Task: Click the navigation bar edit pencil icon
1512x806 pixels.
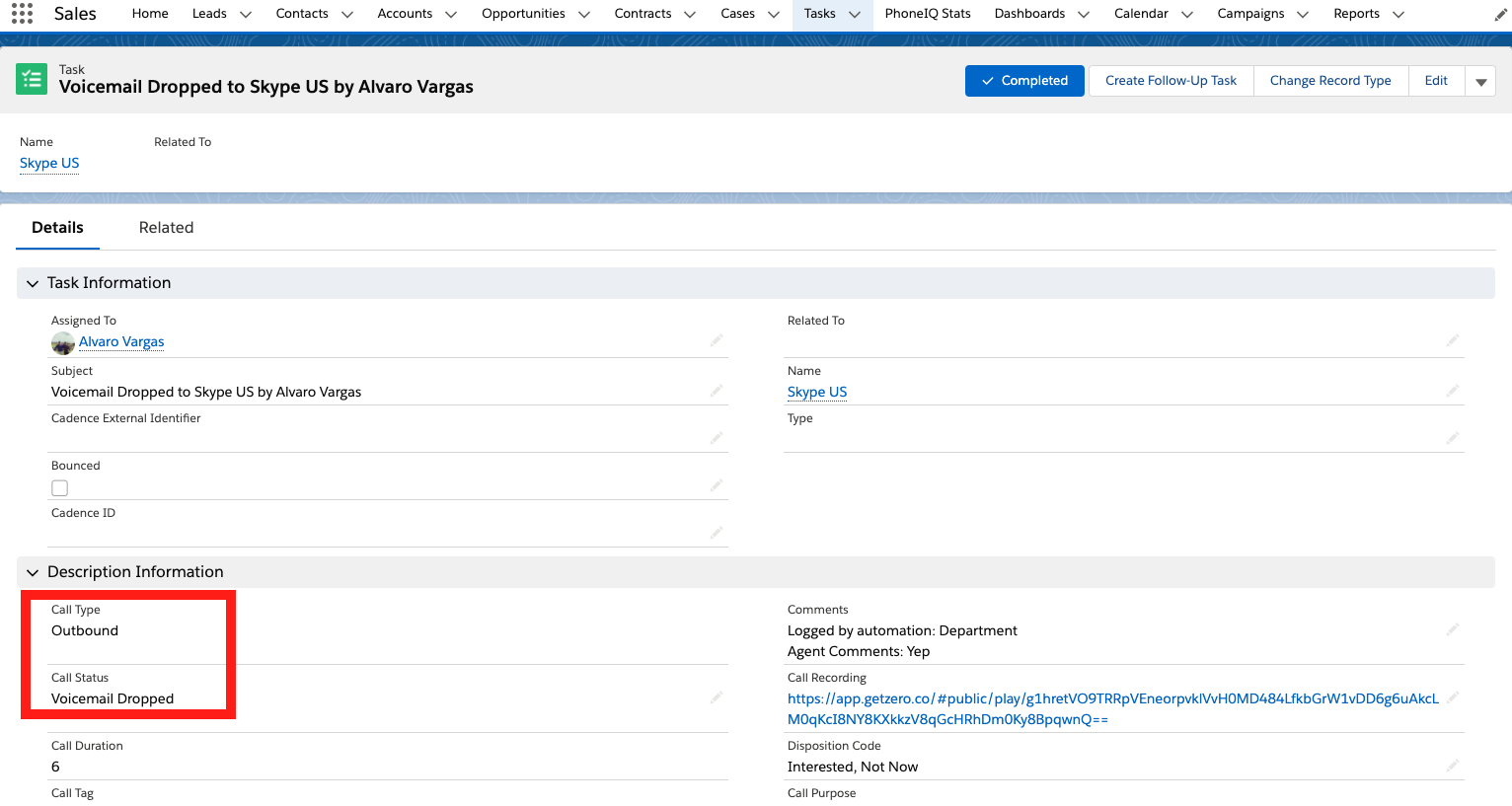Action: pyautogui.click(x=1501, y=14)
